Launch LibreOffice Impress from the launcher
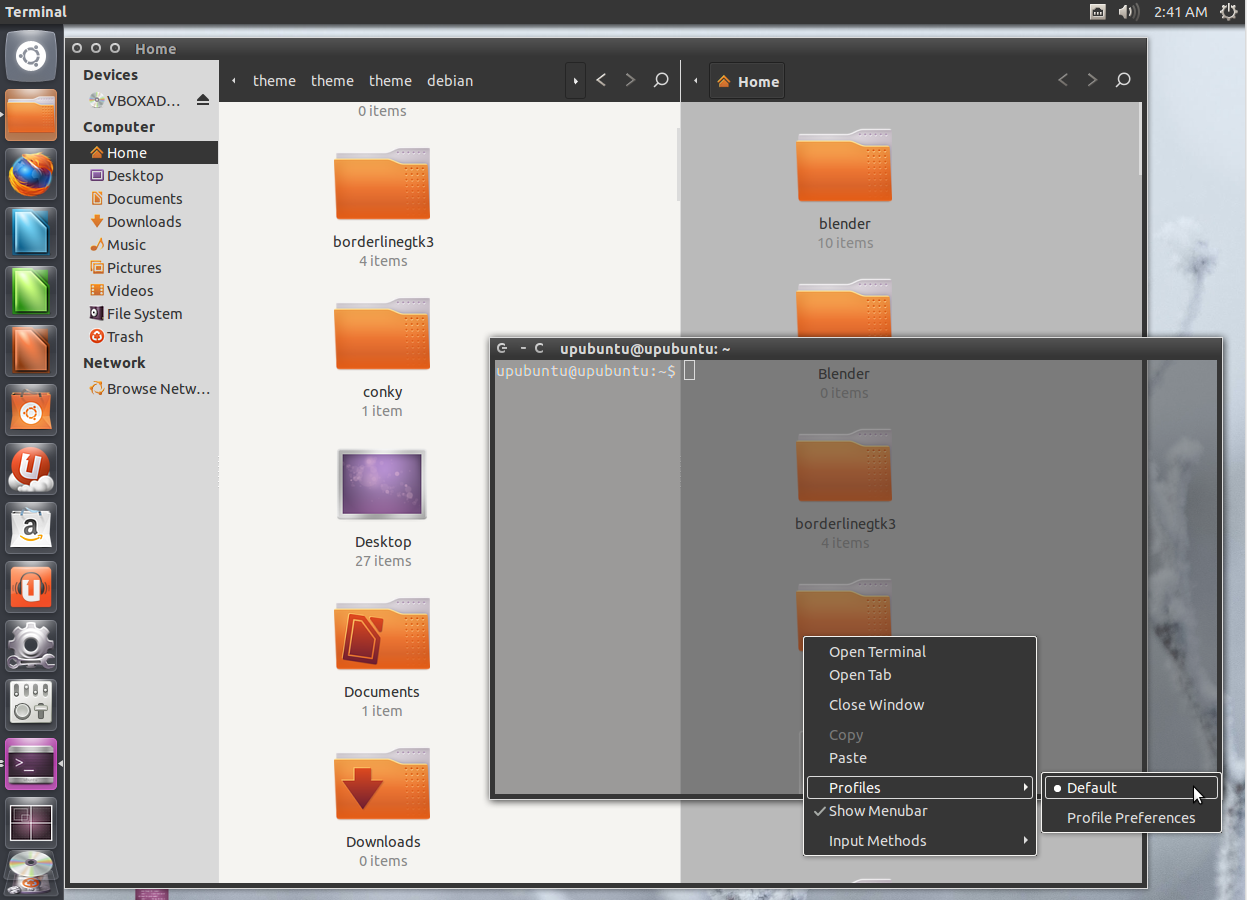The height and width of the screenshot is (900, 1247). point(31,351)
